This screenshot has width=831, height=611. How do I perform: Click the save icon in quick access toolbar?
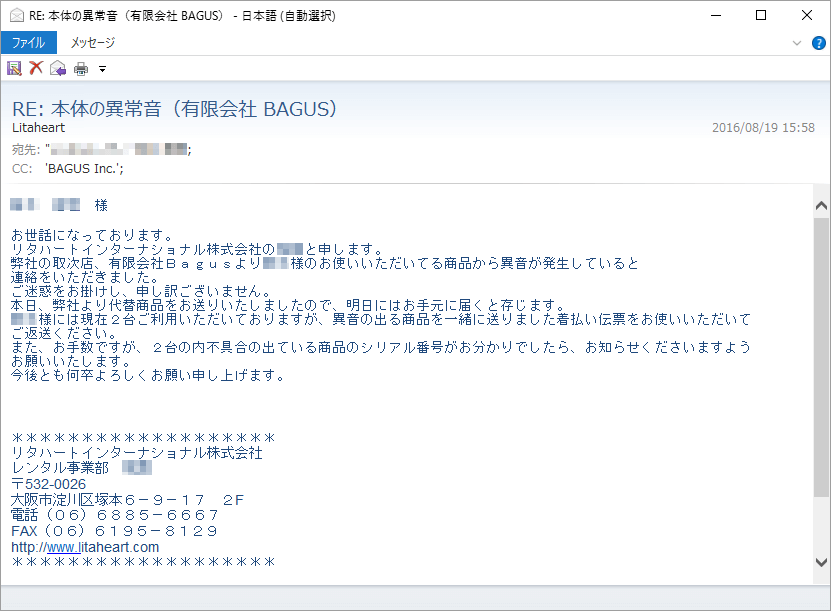point(14,68)
